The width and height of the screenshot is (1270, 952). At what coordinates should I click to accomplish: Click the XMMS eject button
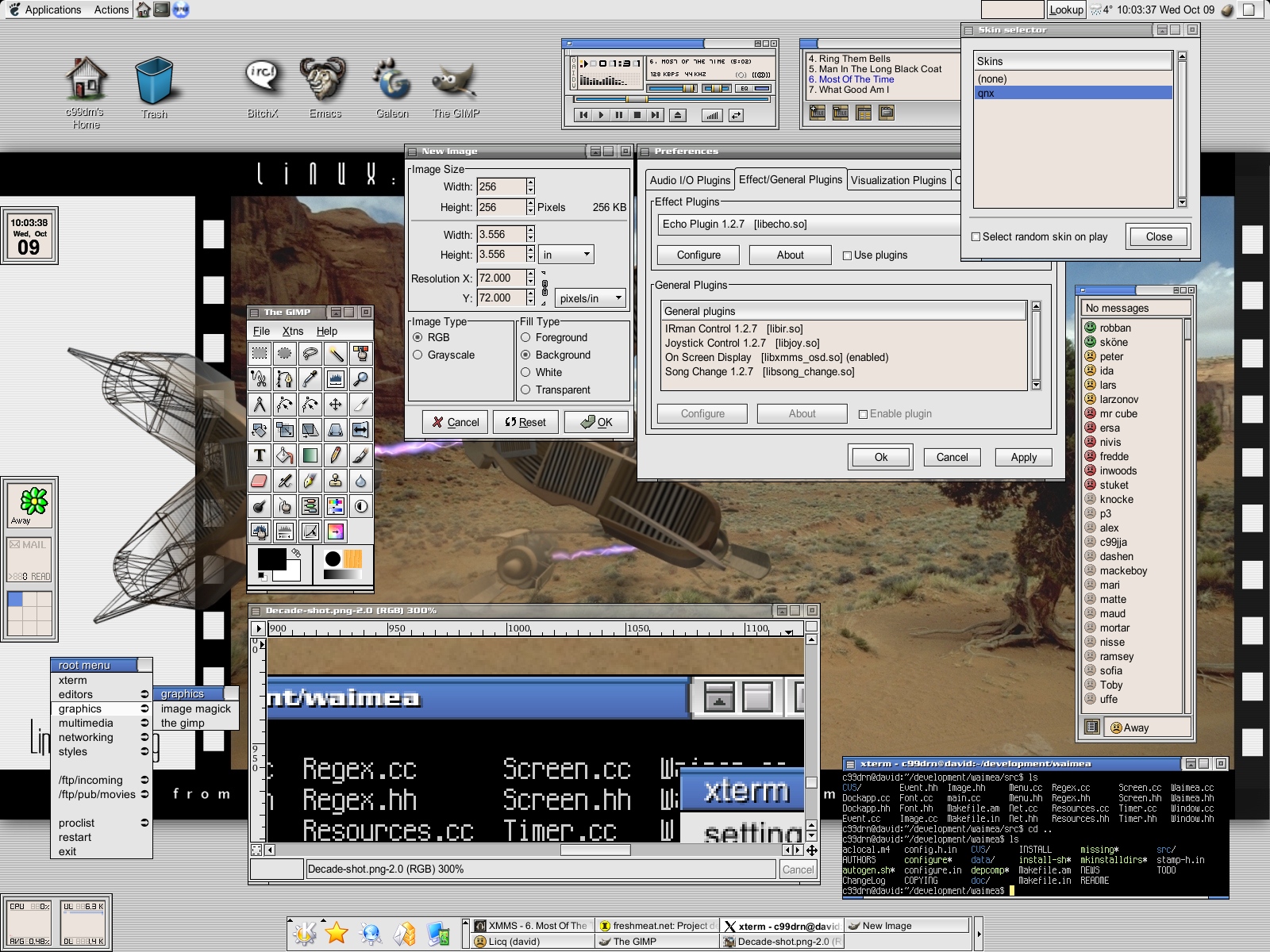tap(677, 115)
